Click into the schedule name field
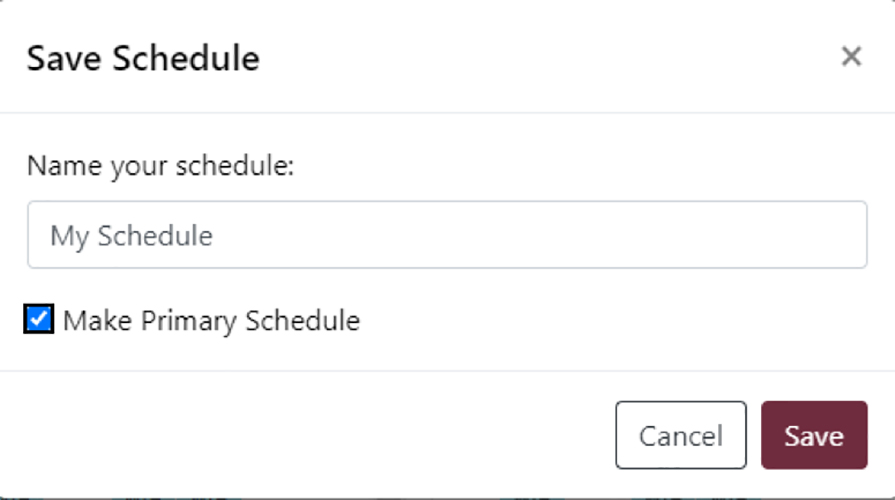 click(x=446, y=235)
